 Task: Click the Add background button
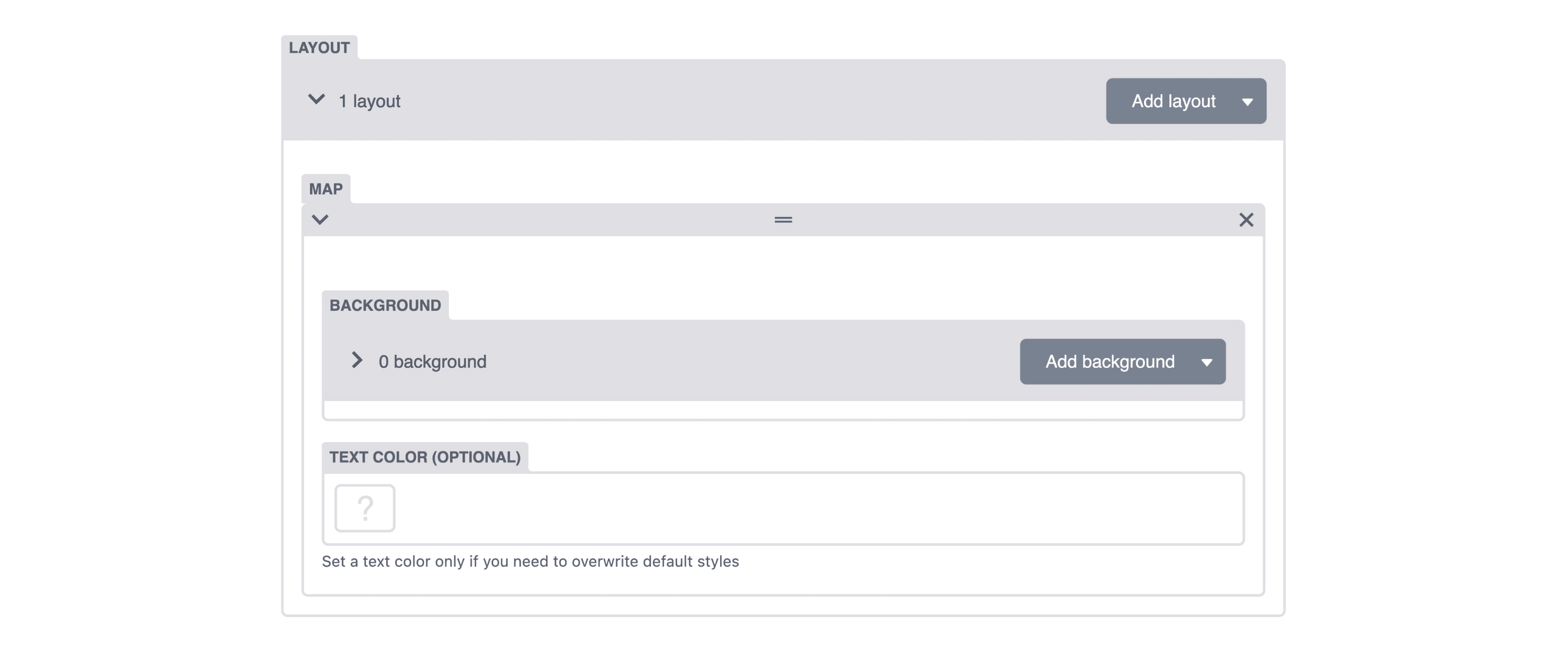1110,362
